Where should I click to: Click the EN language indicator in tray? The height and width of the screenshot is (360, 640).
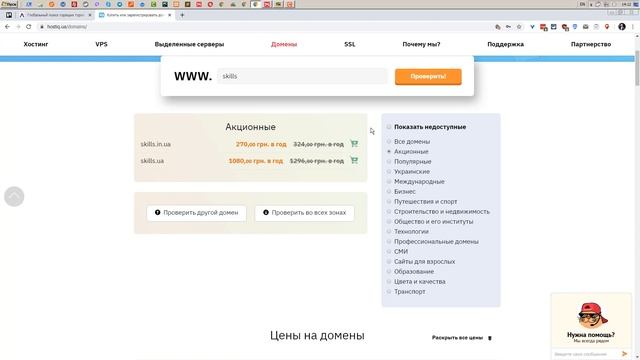point(582,4)
